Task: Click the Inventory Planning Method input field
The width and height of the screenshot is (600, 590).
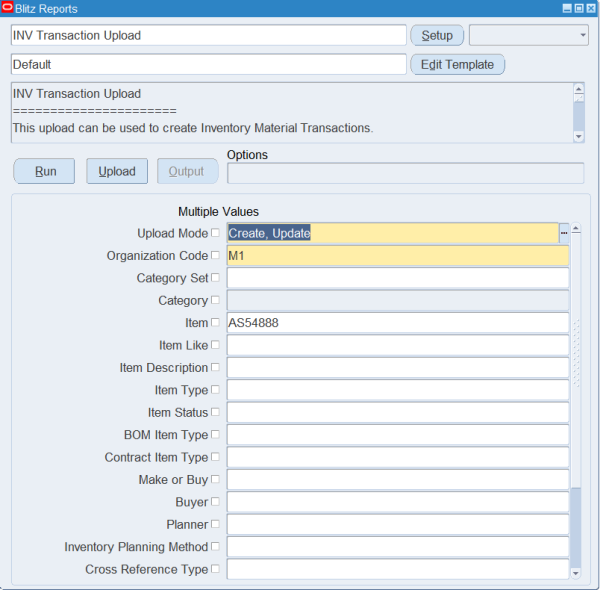Action: point(398,547)
